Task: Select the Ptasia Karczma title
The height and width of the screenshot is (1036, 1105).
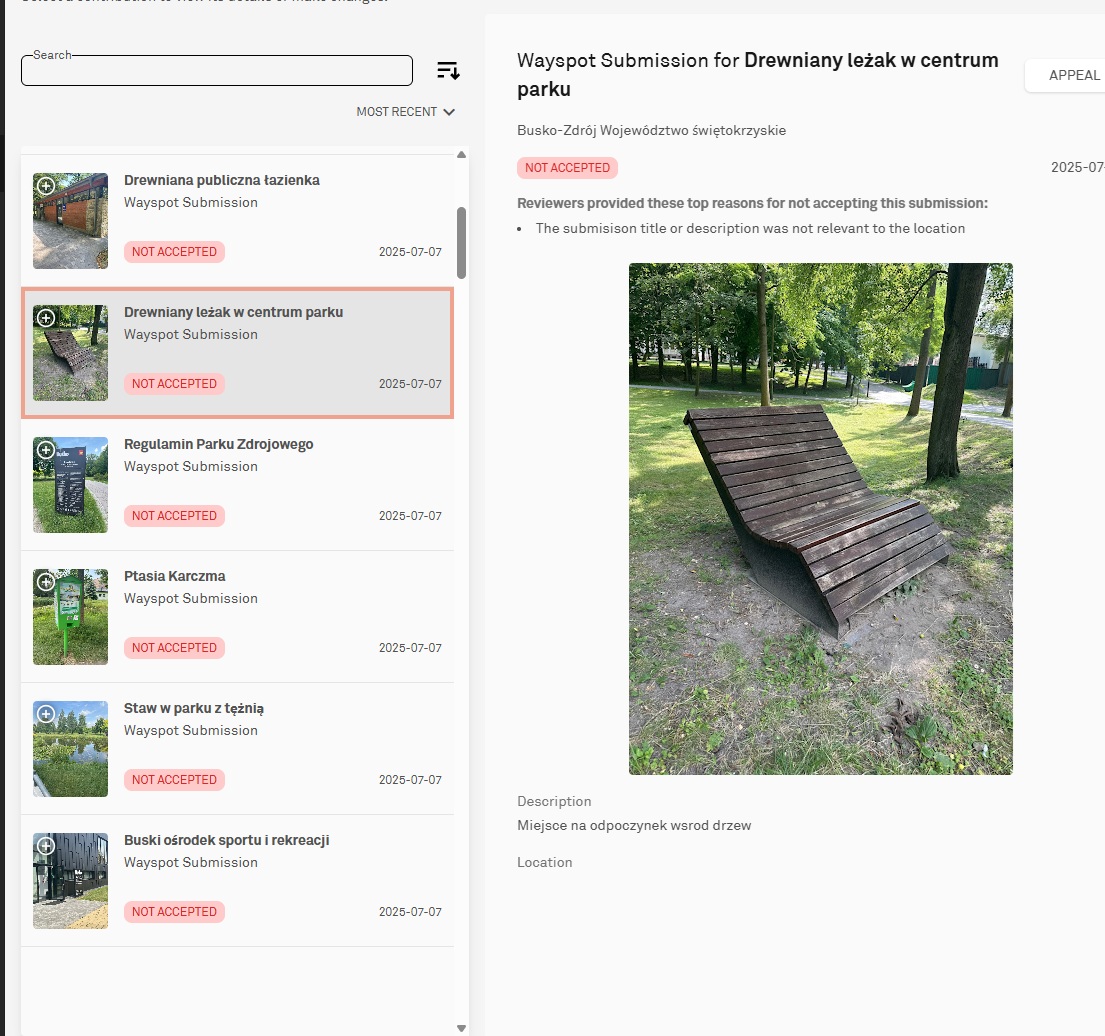Action: click(175, 576)
